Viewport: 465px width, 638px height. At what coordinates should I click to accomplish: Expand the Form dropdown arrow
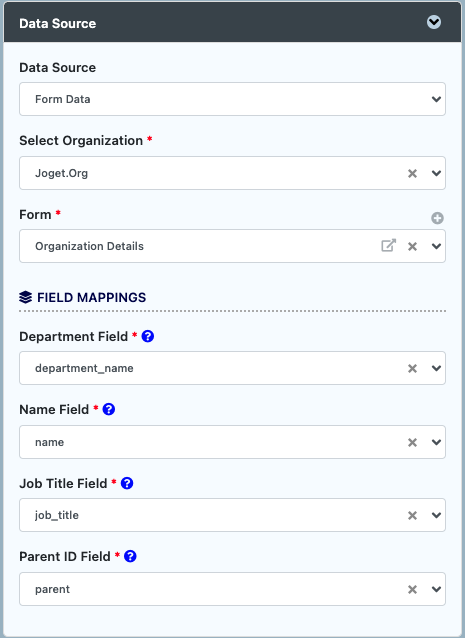[x=436, y=246]
